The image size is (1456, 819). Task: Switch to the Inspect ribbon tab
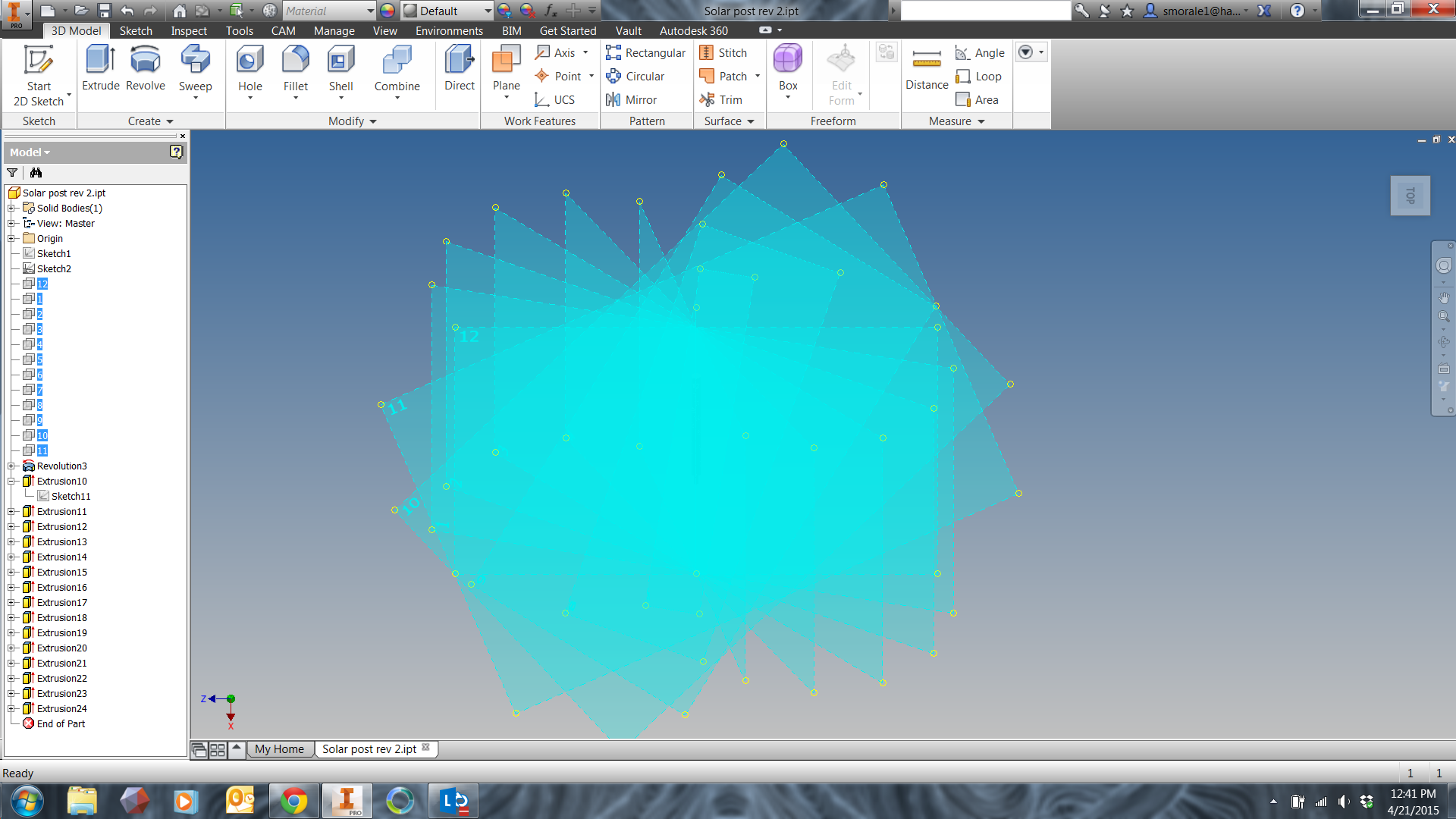point(188,30)
